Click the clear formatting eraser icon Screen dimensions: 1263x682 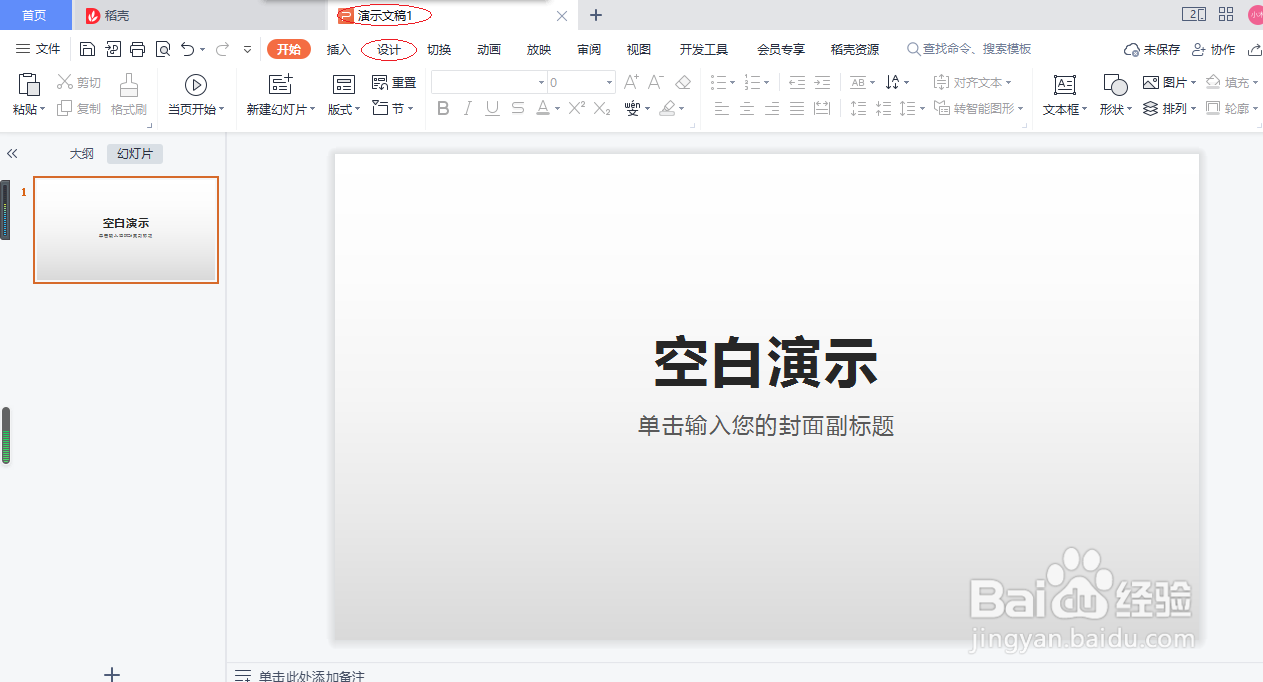pyautogui.click(x=683, y=82)
